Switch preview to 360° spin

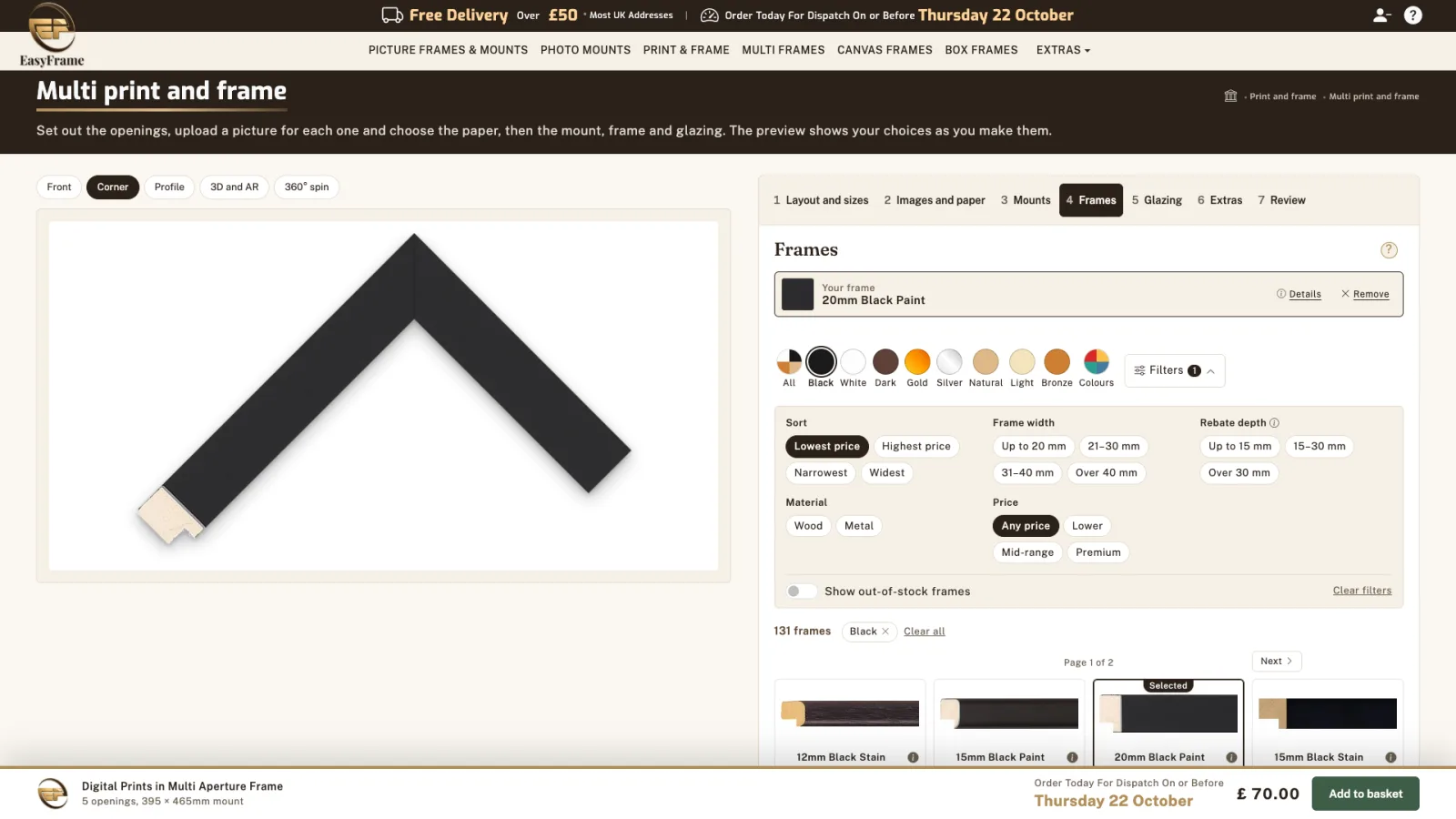pyautogui.click(x=307, y=187)
